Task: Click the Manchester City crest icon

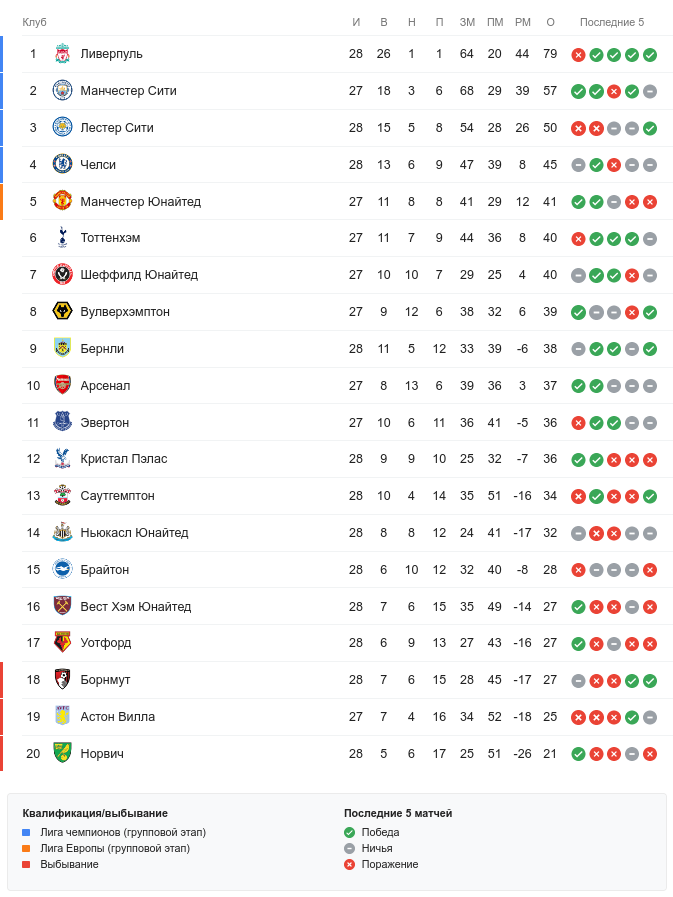Action: pyautogui.click(x=62, y=91)
